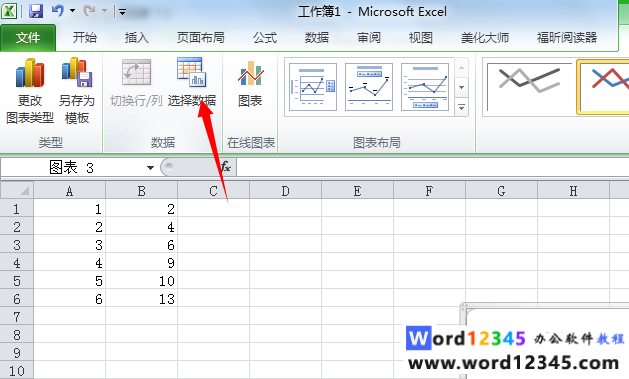Select column D header
This screenshot has height=379, width=629.
point(285,191)
